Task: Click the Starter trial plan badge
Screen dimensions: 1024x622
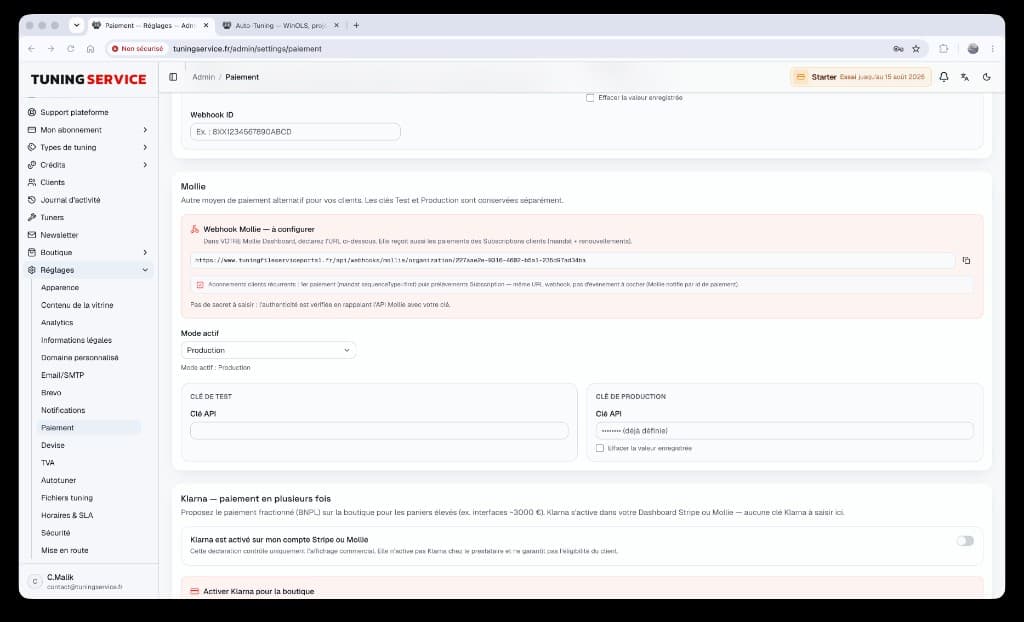Action: 861,77
